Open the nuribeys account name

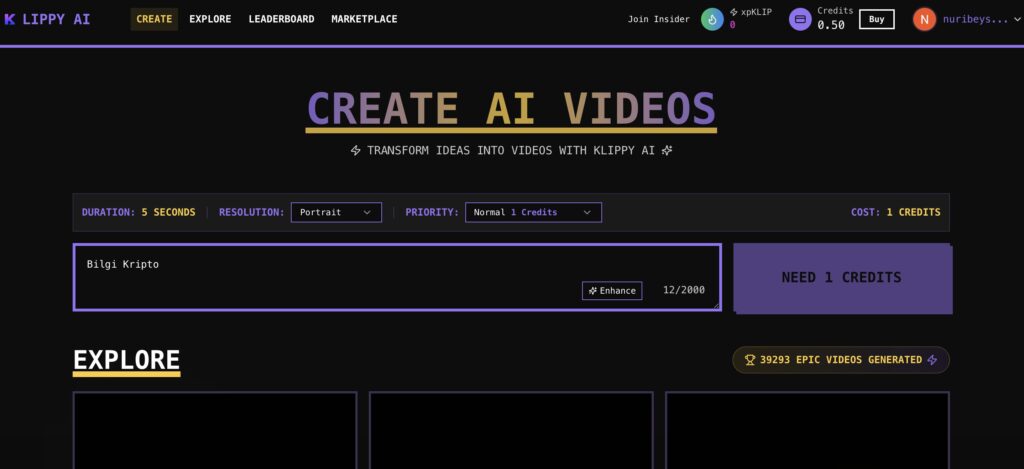pyautogui.click(x=975, y=19)
